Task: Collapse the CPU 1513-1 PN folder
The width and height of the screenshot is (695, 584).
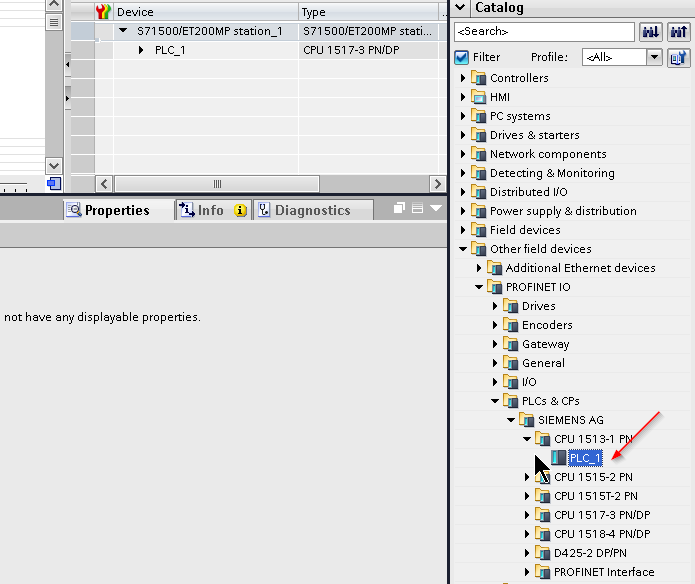Action: [x=527, y=439]
